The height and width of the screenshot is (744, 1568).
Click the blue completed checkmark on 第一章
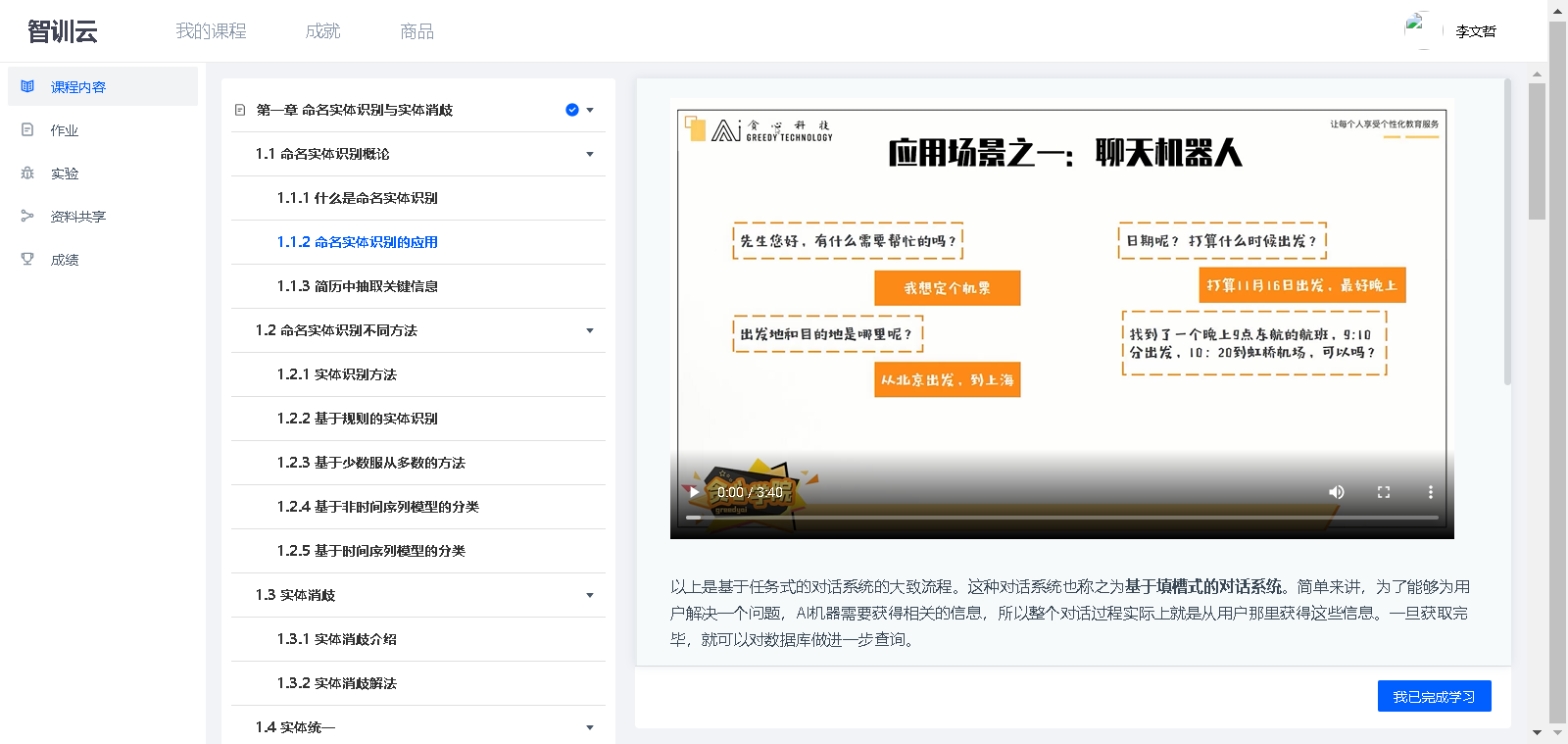coord(572,110)
